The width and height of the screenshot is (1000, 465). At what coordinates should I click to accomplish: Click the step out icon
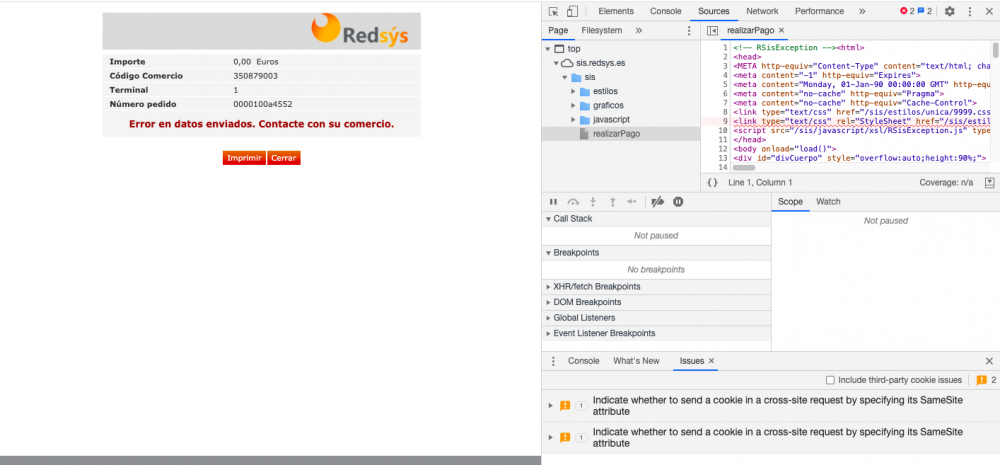[612, 202]
